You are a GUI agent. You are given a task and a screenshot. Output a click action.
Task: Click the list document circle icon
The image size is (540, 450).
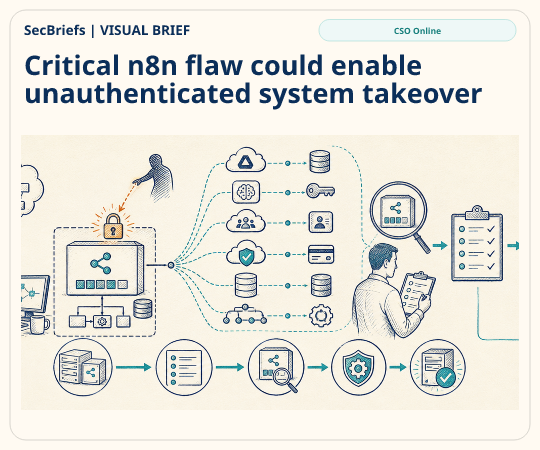tap(184, 367)
